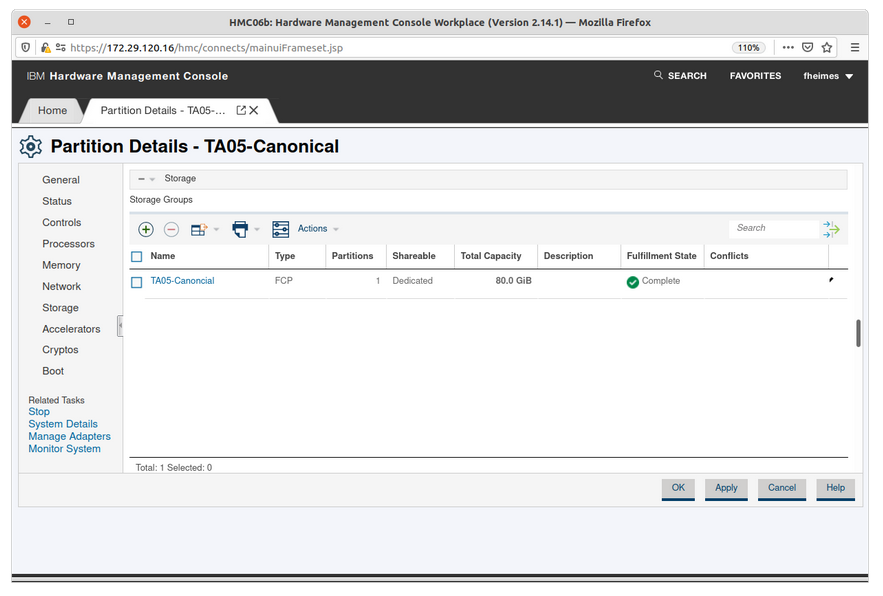Image resolution: width=883 pixels, height=596 pixels.
Task: Click the green arrows icon beside search
Action: (831, 229)
